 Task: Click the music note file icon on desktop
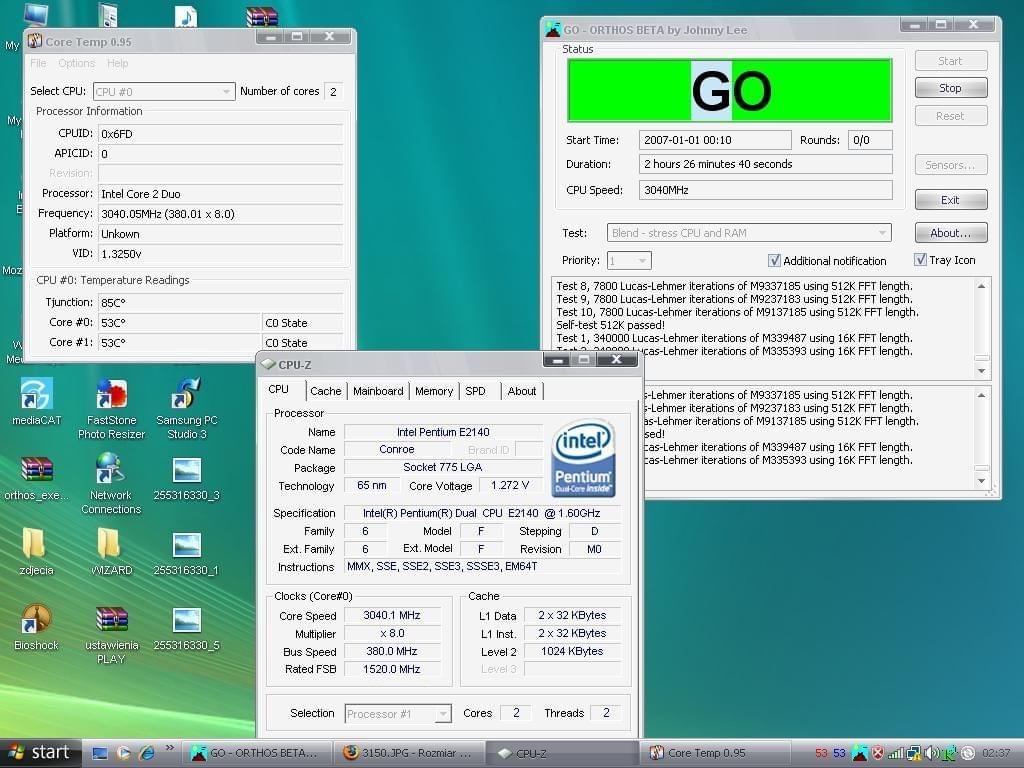point(186,15)
